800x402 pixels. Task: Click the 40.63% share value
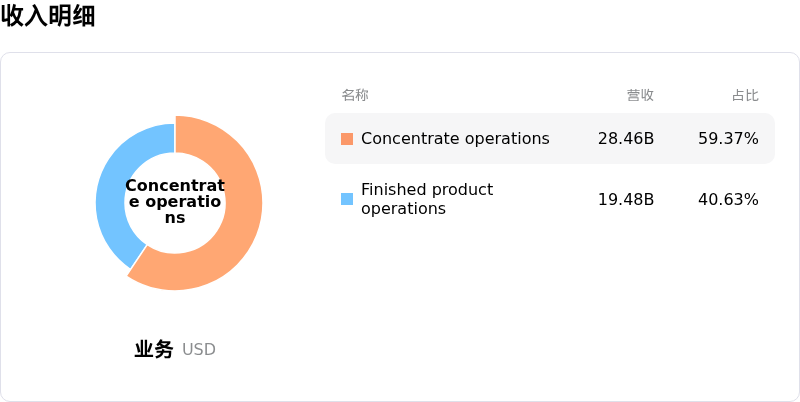(x=728, y=199)
